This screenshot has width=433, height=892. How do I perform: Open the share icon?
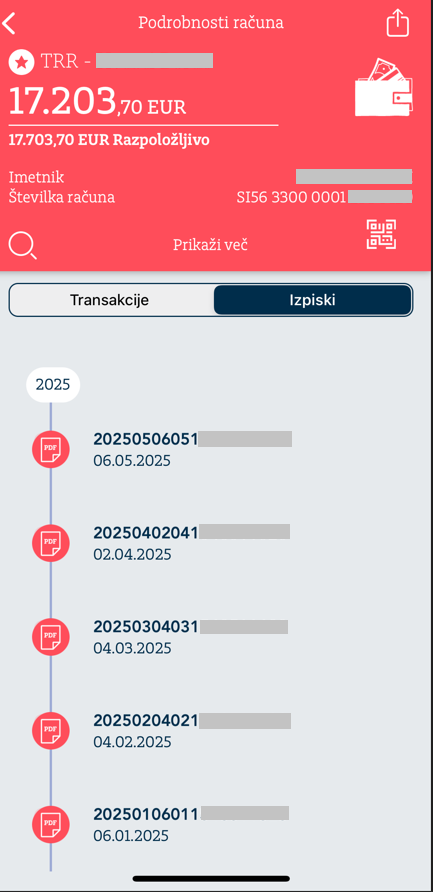tap(398, 23)
